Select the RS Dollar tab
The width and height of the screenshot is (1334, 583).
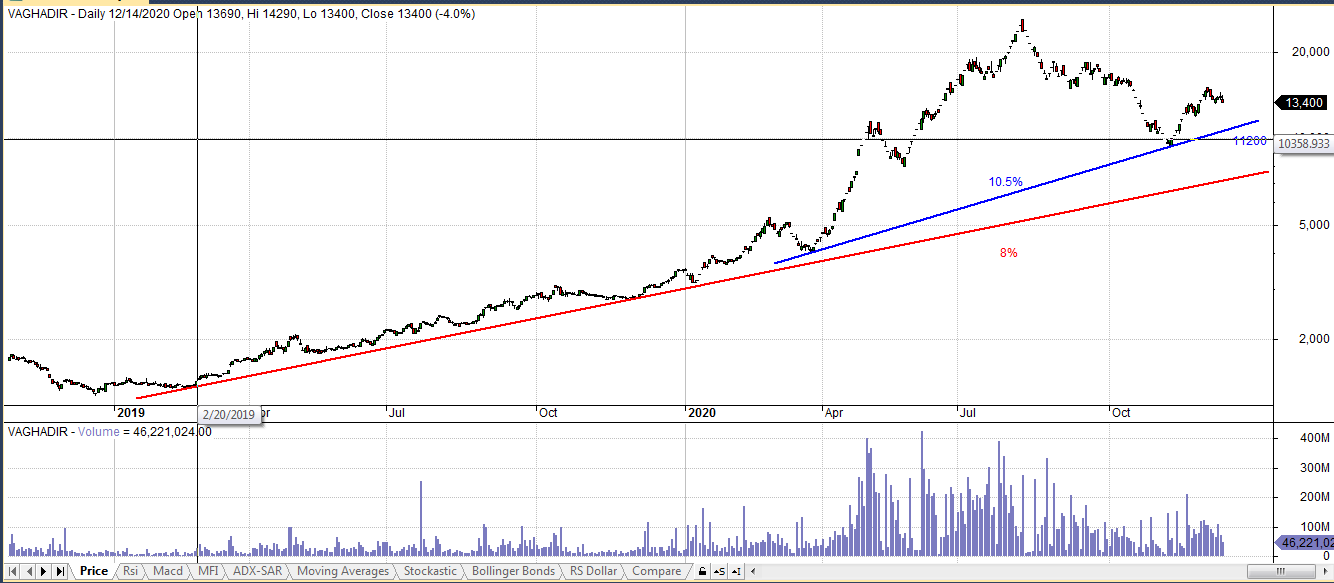[595, 571]
